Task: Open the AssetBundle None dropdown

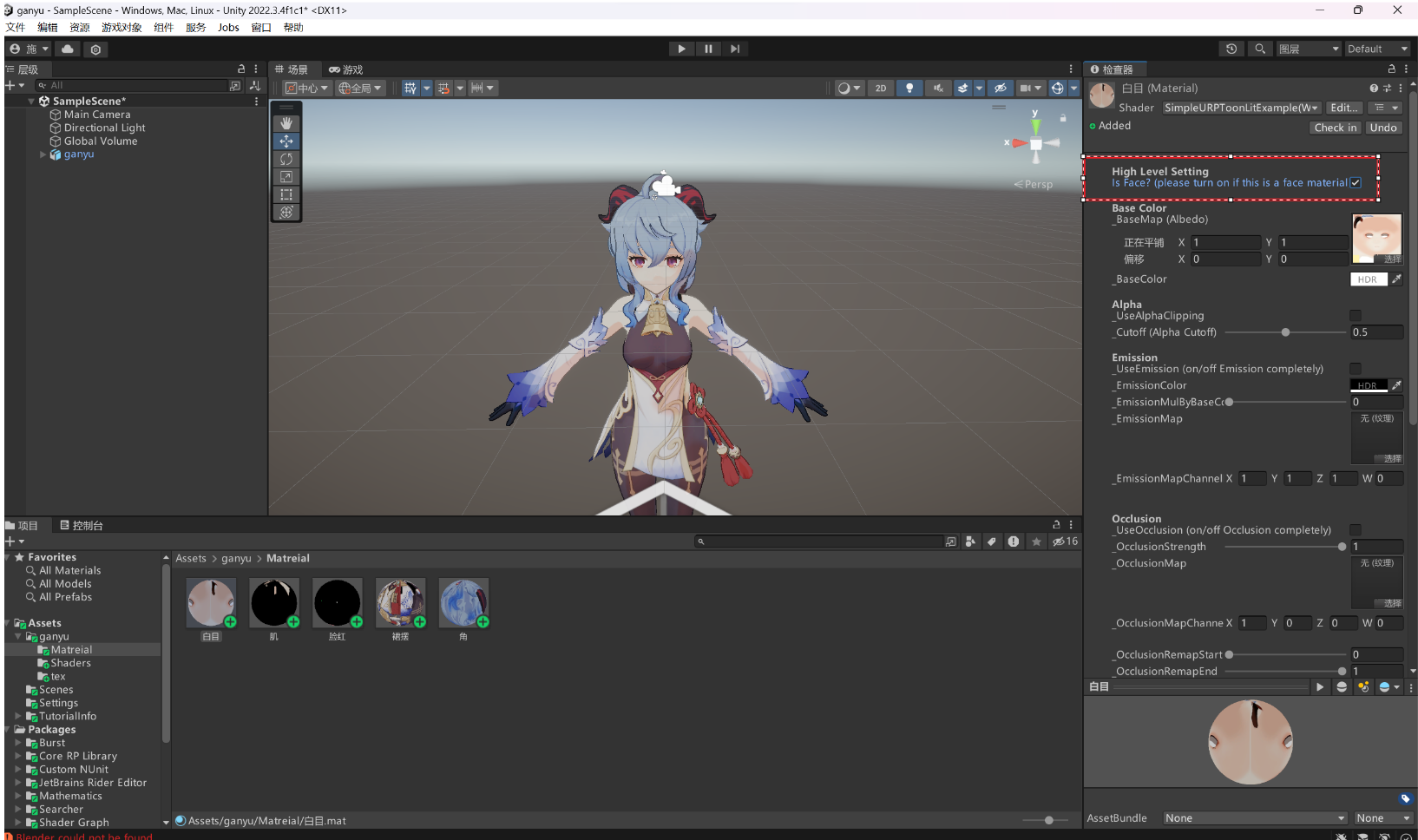Action: coord(1255,818)
